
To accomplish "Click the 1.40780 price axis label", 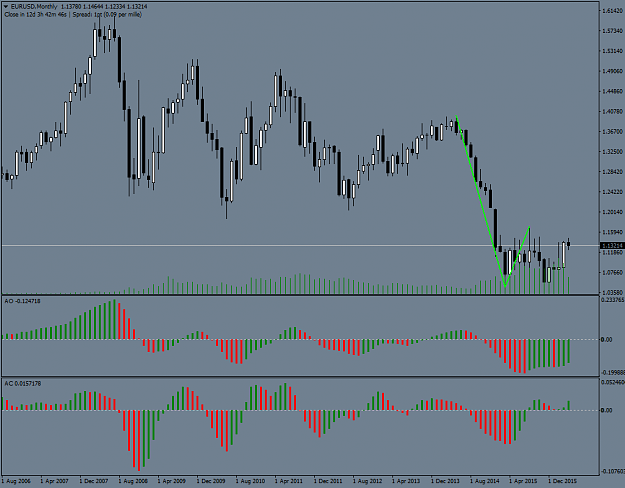I will click(x=613, y=111).
